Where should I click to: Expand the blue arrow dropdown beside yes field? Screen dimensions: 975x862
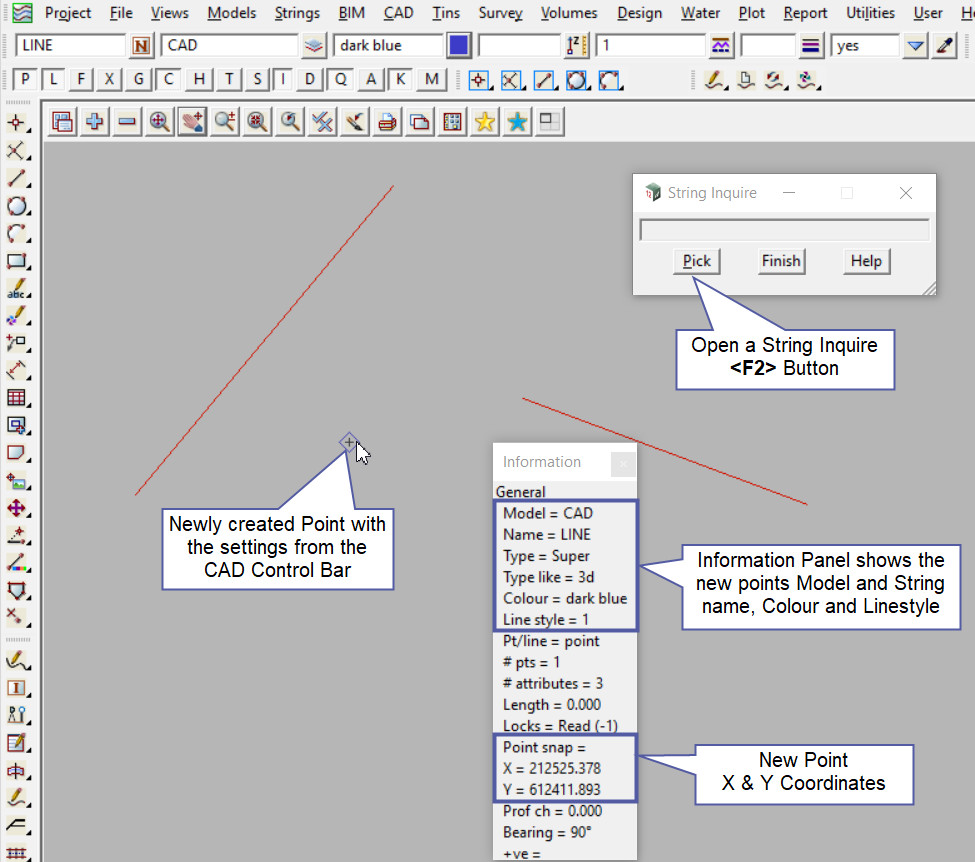click(914, 46)
